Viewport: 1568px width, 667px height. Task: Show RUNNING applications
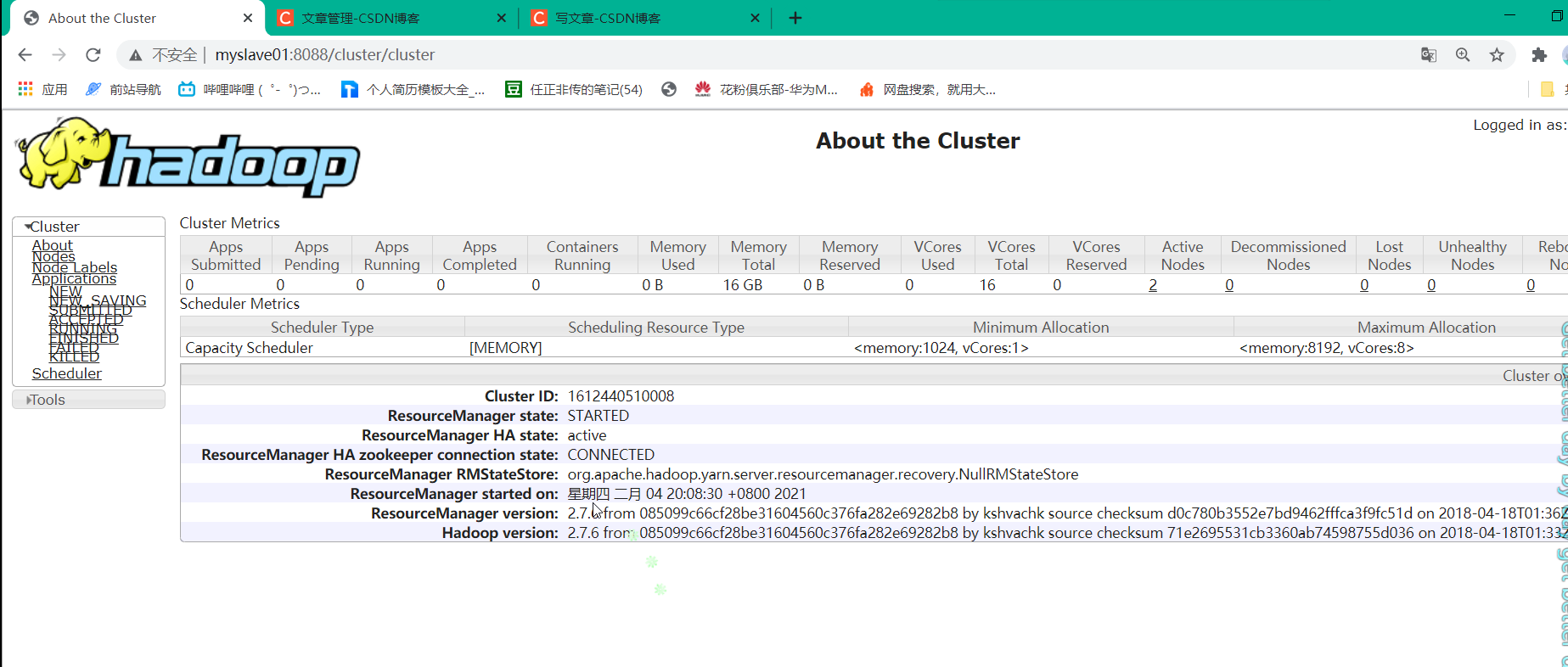pos(83,328)
